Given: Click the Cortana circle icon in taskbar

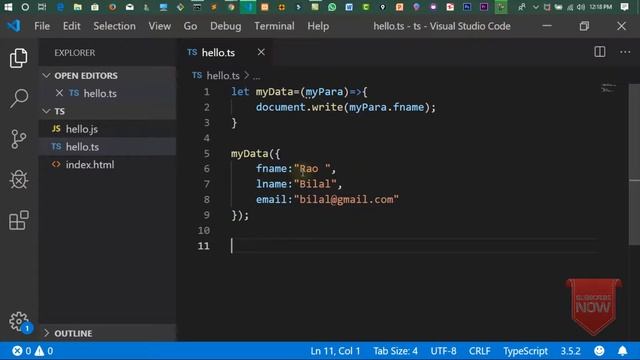Looking at the screenshot, I should (x=25, y=7).
